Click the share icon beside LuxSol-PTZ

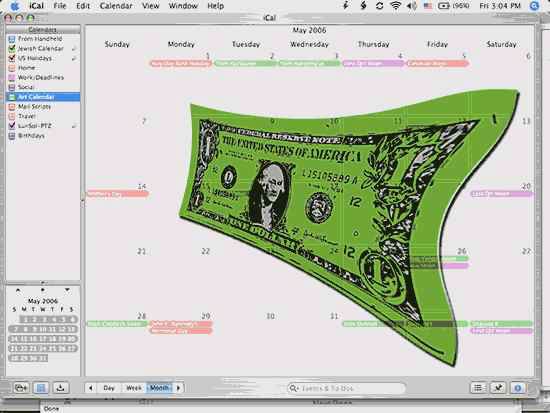coord(74,126)
